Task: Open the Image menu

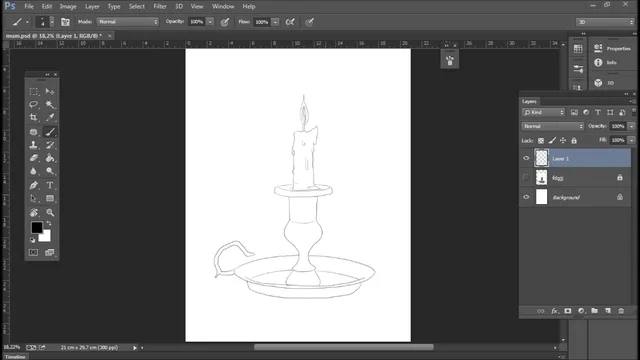Action: [68, 7]
